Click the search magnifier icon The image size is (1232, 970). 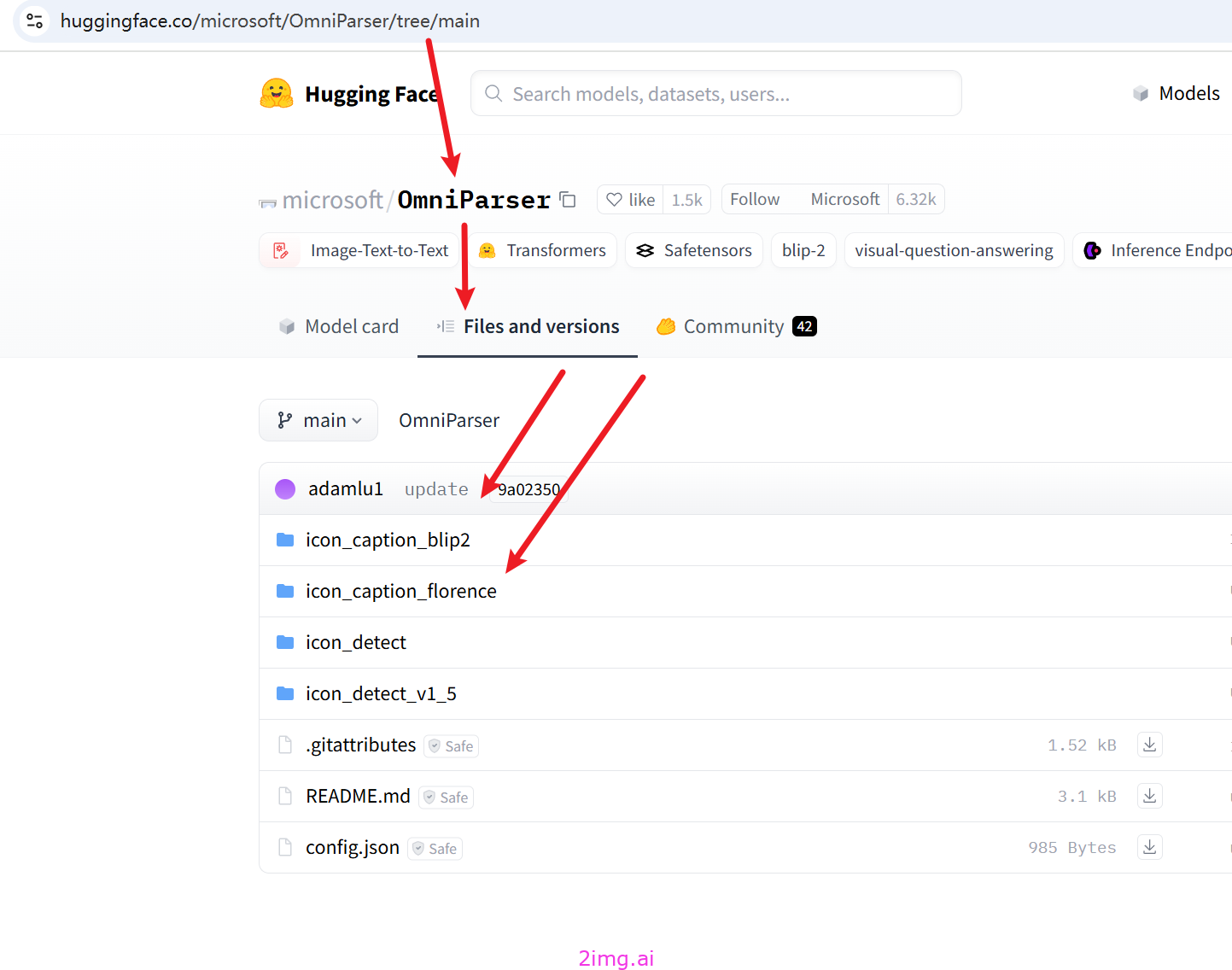tap(493, 93)
